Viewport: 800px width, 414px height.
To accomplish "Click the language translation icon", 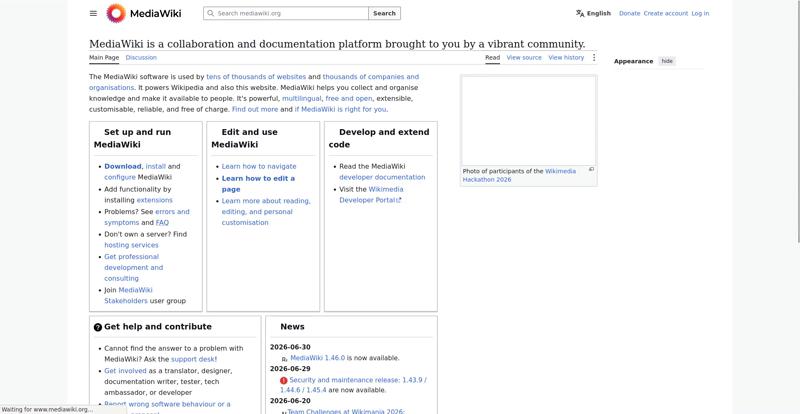I will point(580,13).
